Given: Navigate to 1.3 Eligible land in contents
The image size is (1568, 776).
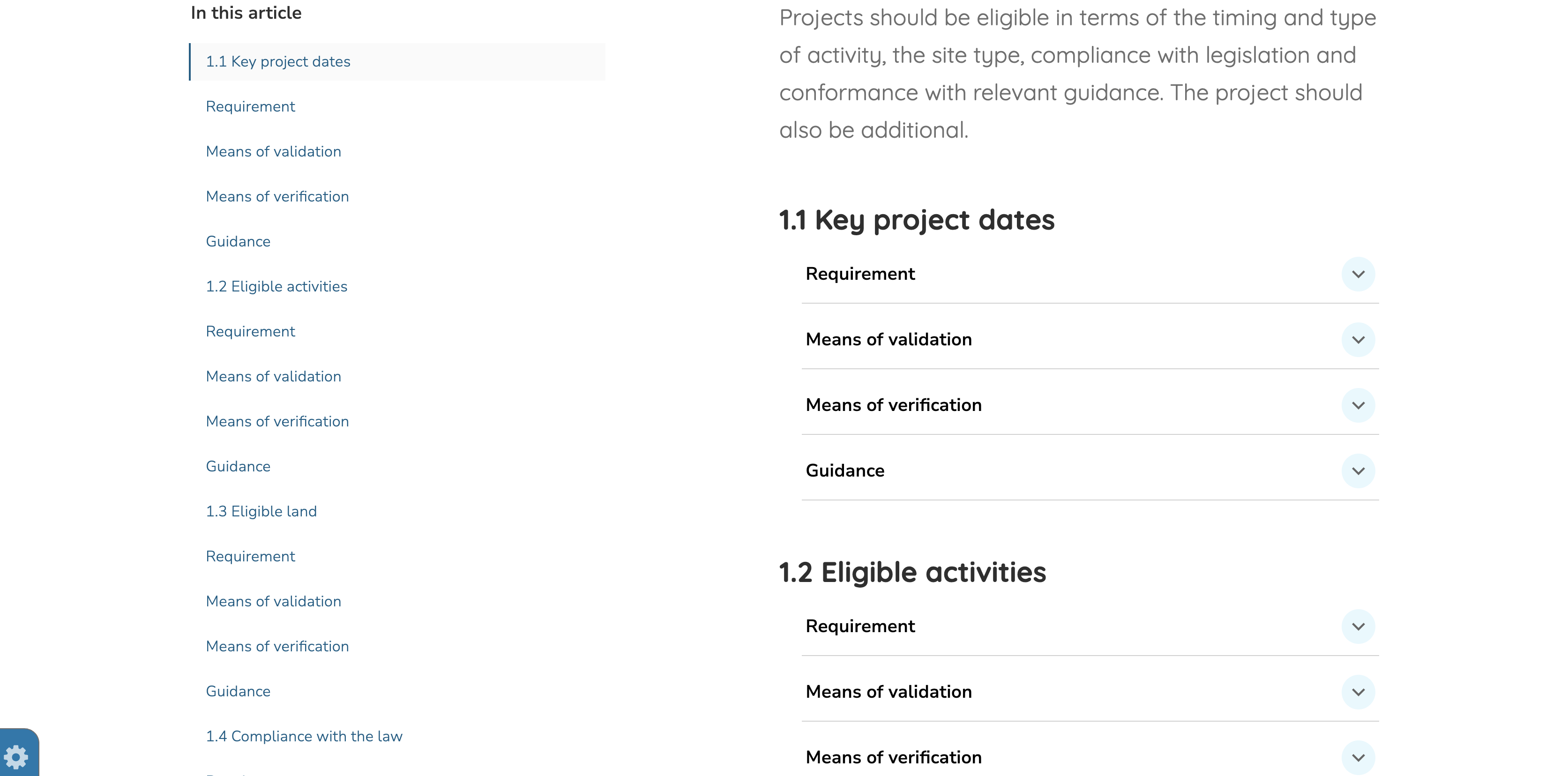Looking at the screenshot, I should [261, 511].
